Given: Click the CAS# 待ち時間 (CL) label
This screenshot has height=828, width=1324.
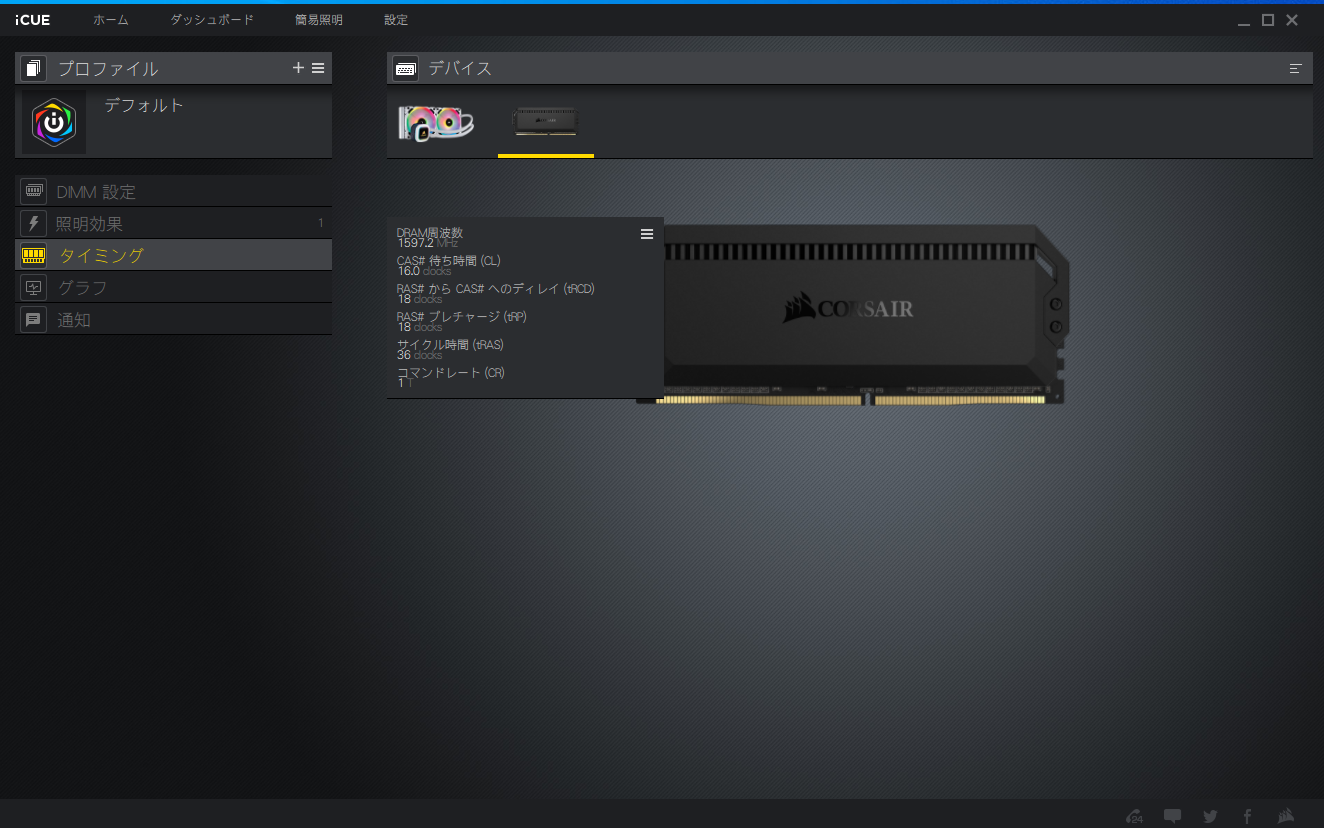Looking at the screenshot, I should [x=448, y=260].
